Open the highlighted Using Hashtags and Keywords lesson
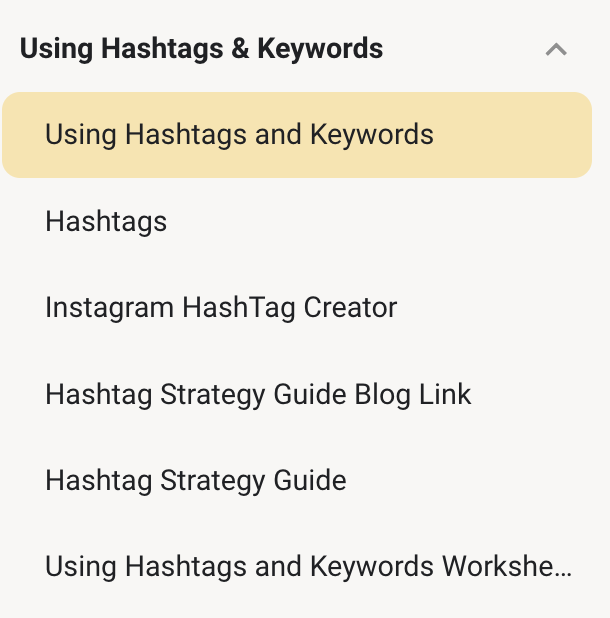Screen dimensions: 610x618 pyautogui.click(x=239, y=135)
